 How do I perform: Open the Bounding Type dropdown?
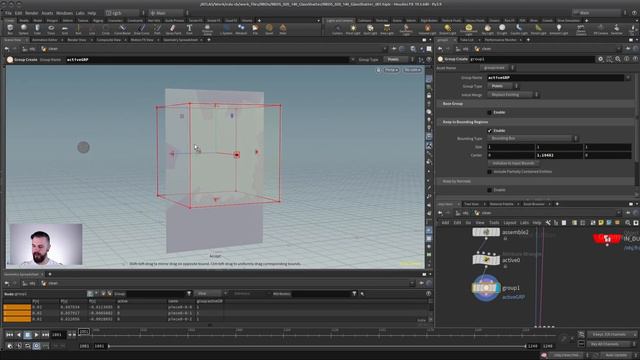pyautogui.click(x=533, y=138)
